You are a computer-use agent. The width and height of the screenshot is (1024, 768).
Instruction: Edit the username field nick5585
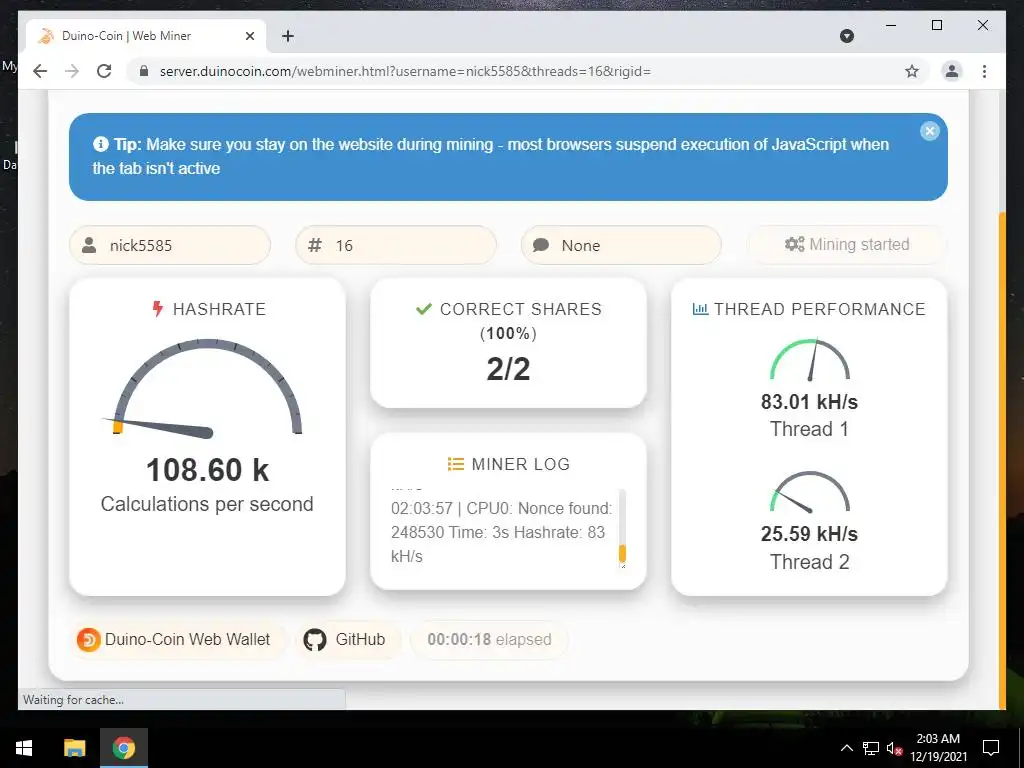coord(170,246)
